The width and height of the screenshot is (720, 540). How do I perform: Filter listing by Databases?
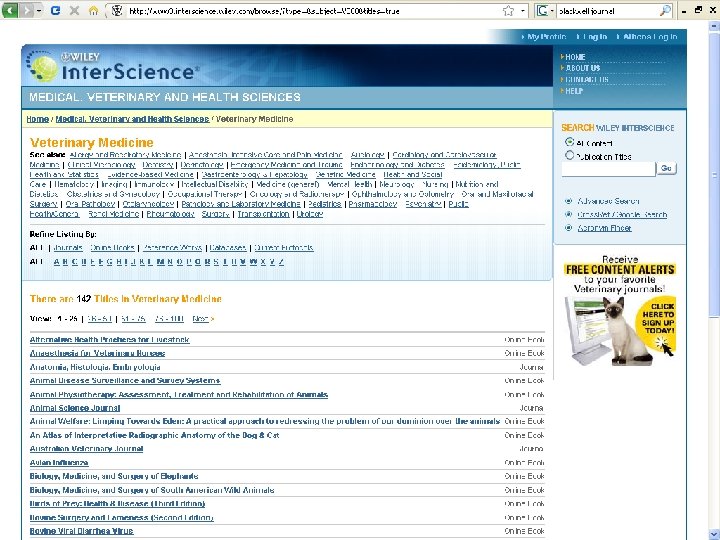tap(228, 248)
